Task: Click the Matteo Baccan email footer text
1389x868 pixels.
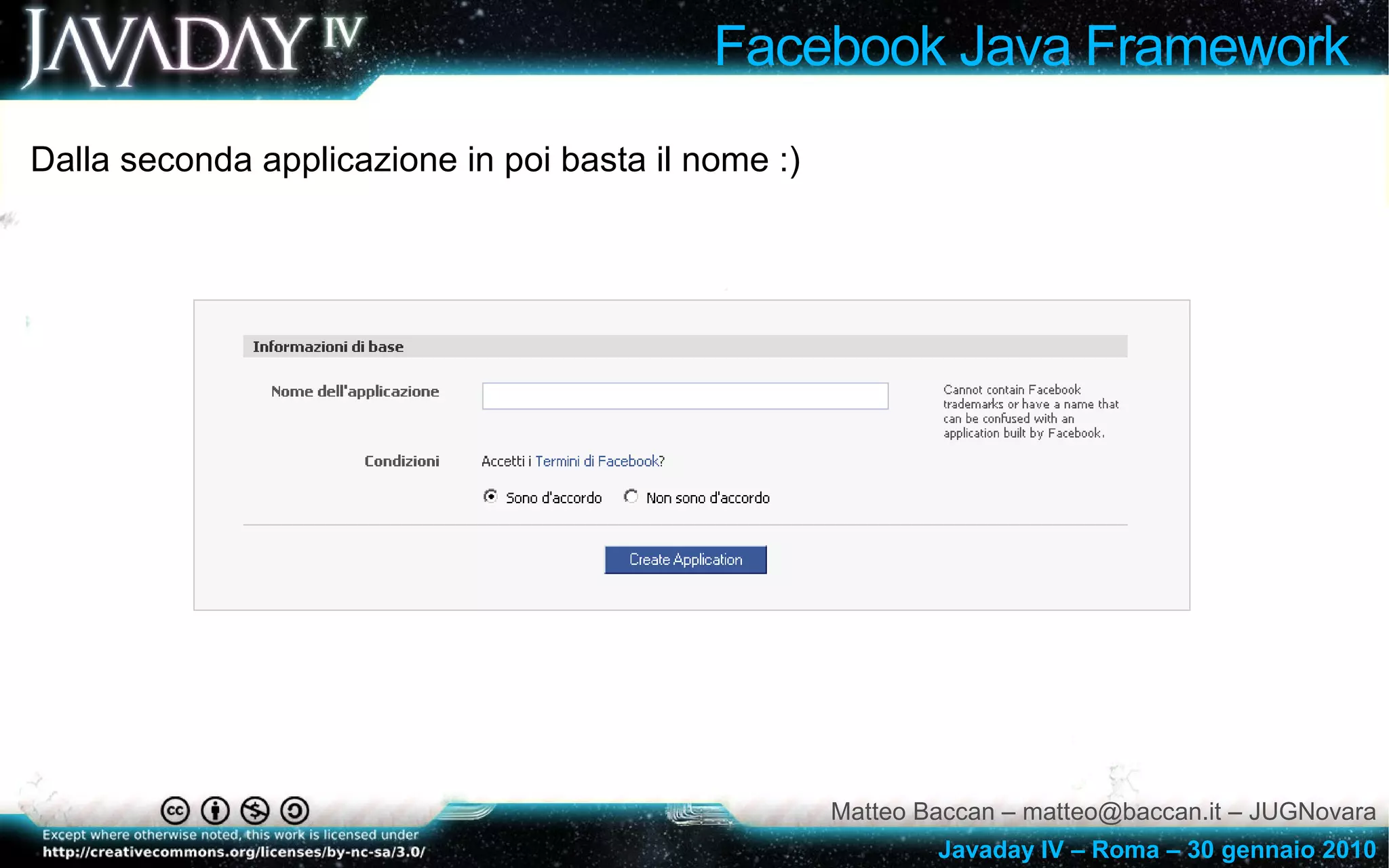Action: [x=1103, y=812]
